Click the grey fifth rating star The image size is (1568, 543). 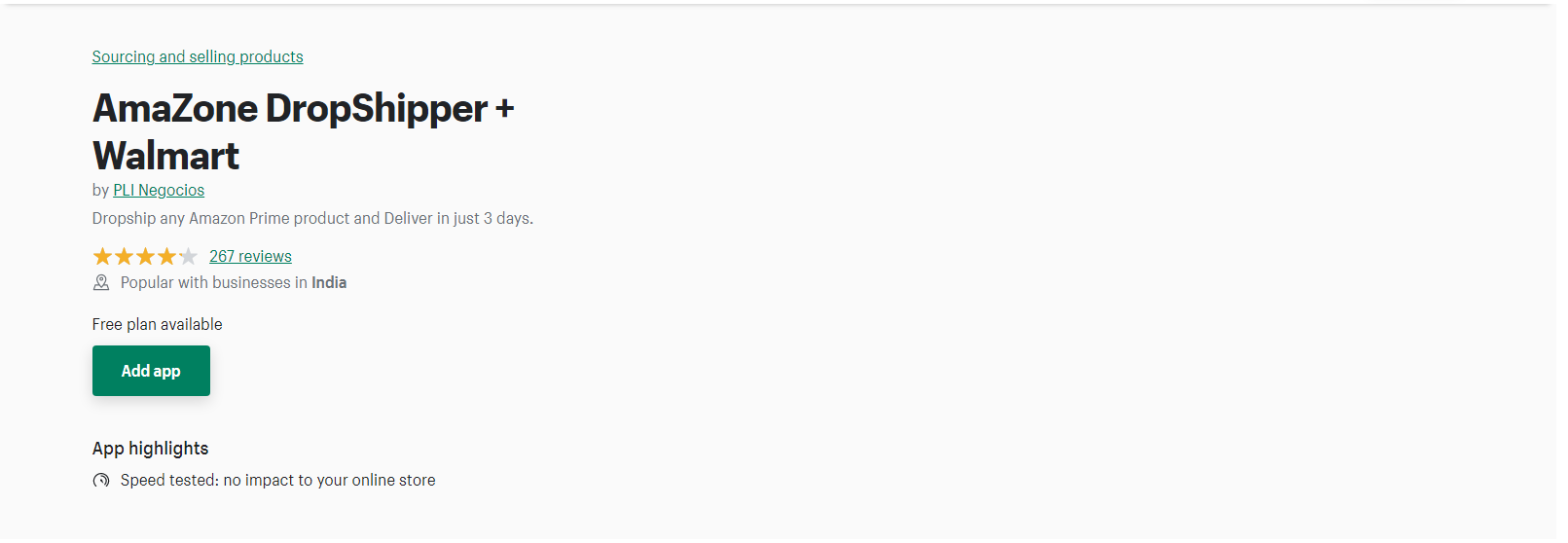click(x=188, y=257)
